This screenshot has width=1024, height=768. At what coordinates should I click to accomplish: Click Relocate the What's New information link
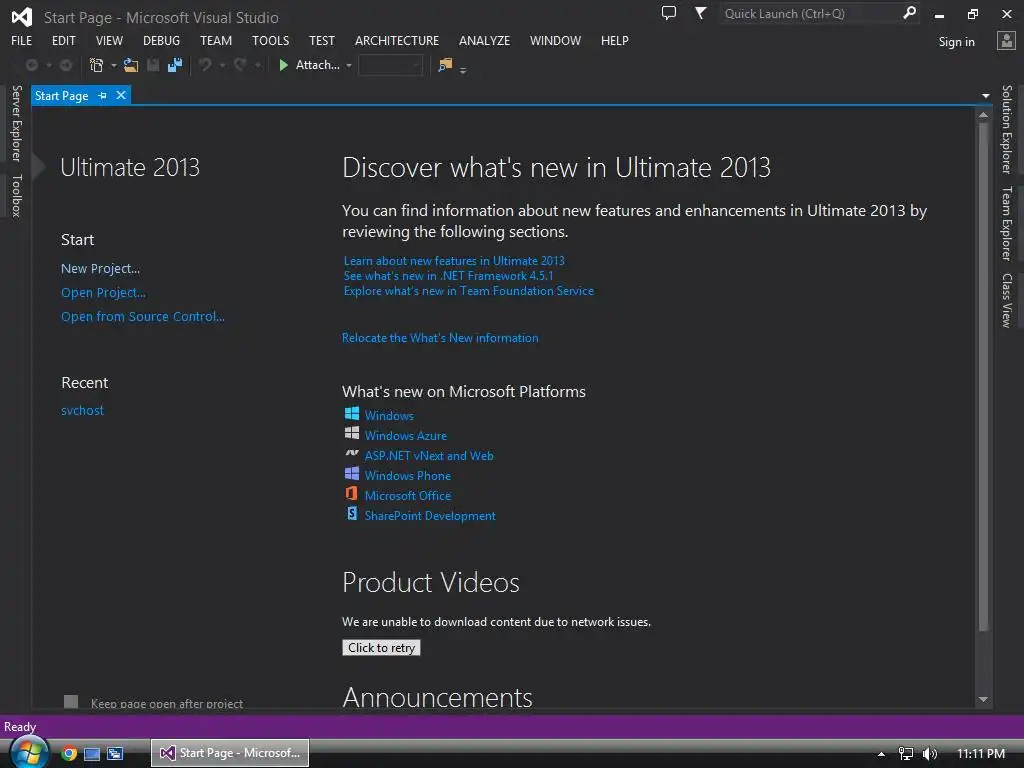tap(440, 338)
